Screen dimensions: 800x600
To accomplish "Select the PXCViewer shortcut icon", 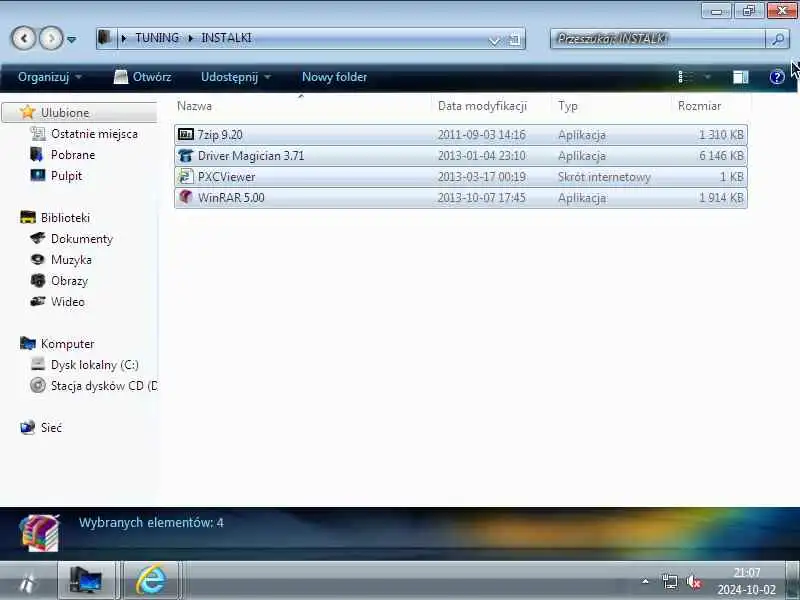I will tap(185, 177).
